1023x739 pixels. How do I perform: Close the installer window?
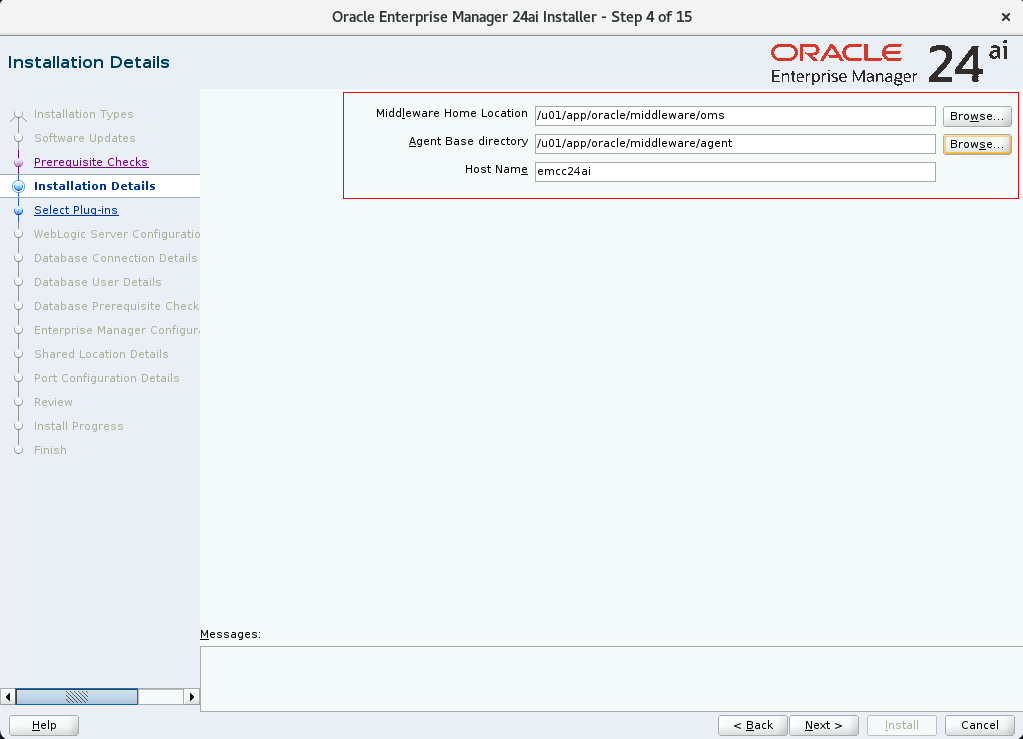click(x=1005, y=17)
